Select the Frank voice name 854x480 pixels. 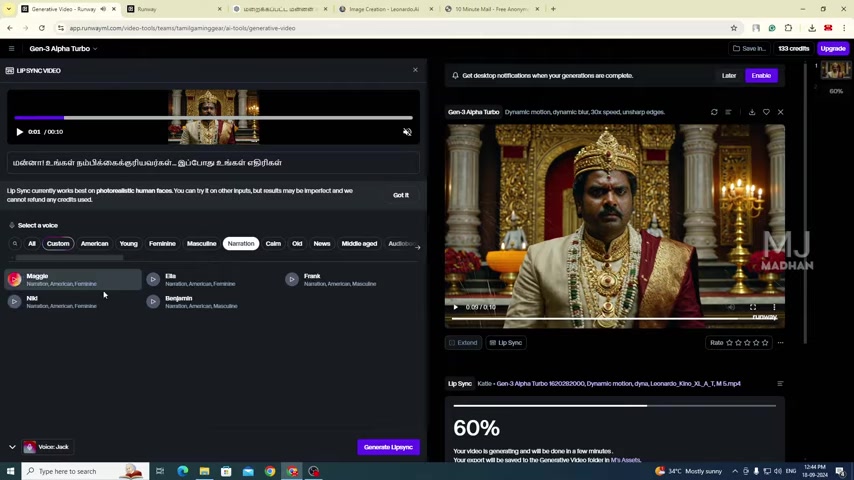(x=312, y=276)
